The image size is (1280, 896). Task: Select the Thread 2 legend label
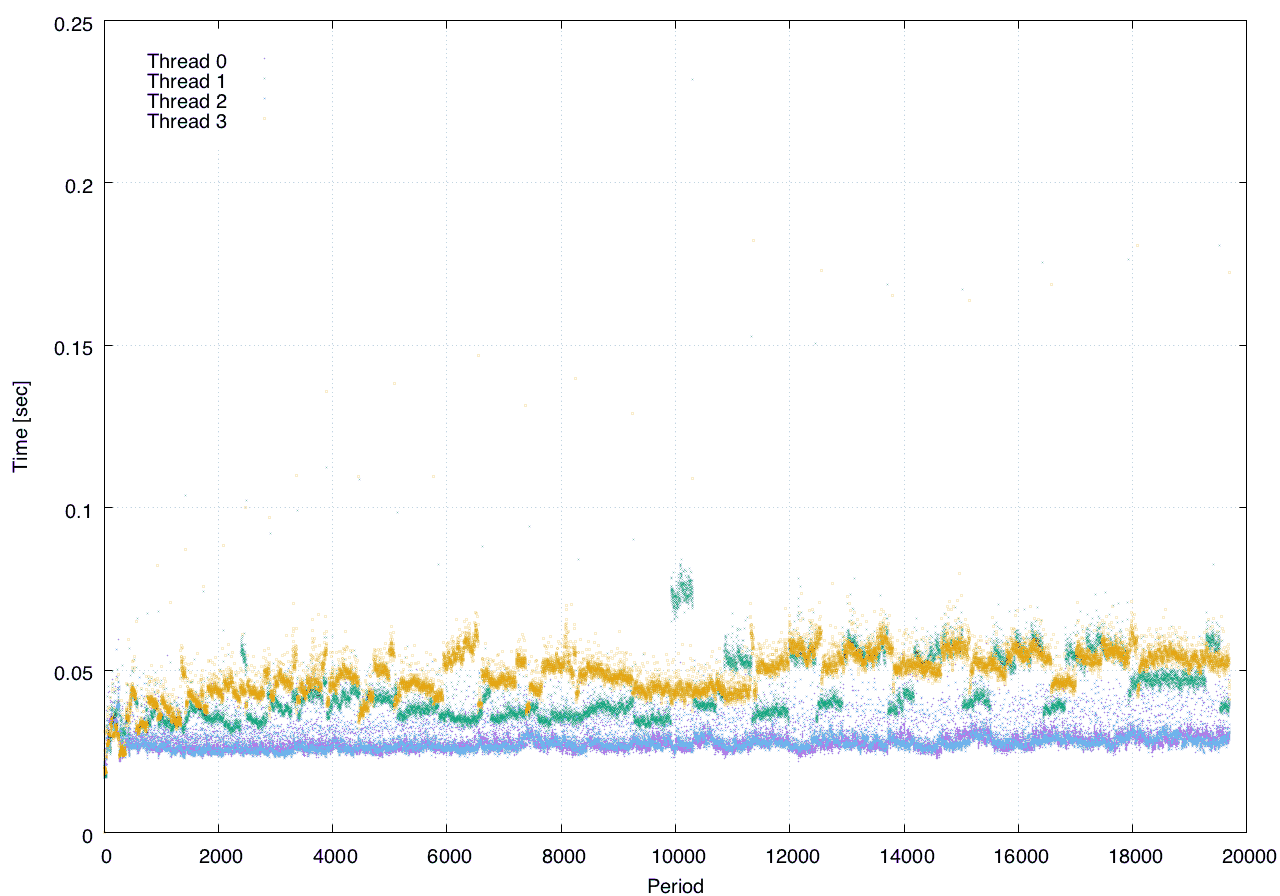tap(187, 102)
